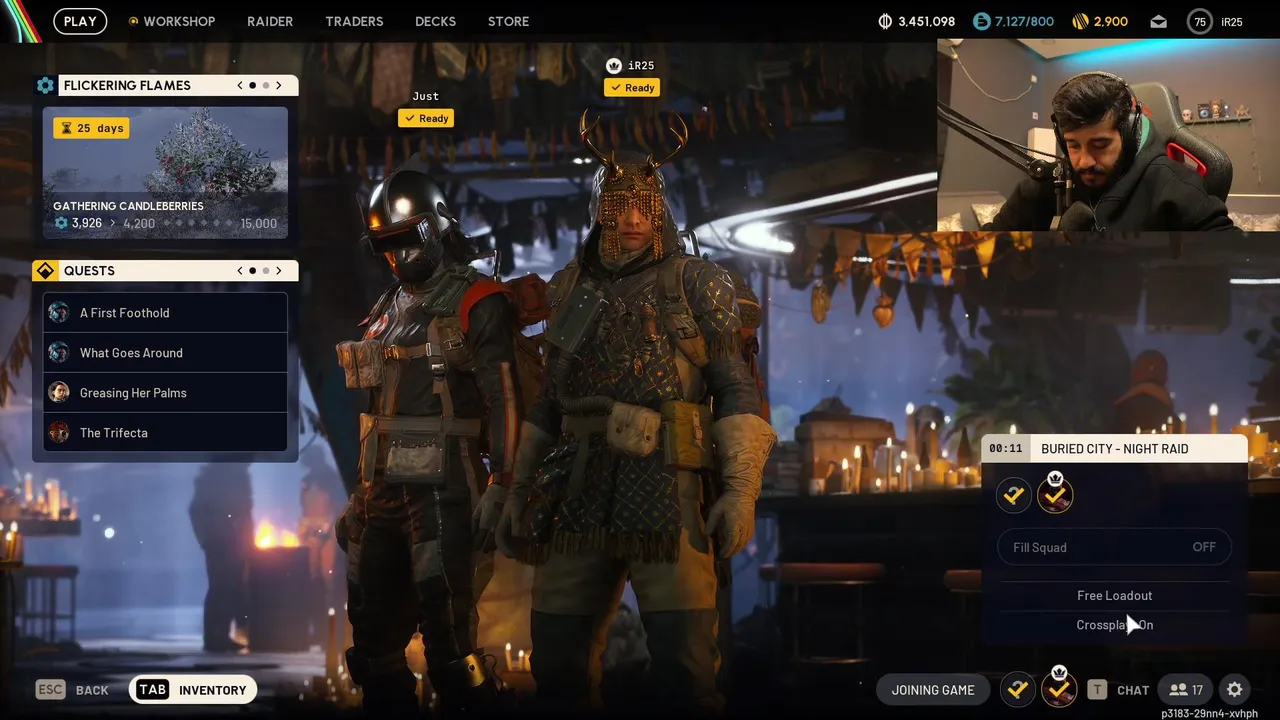Open the Greasing Her Palms quest
1280x720 pixels.
point(165,393)
